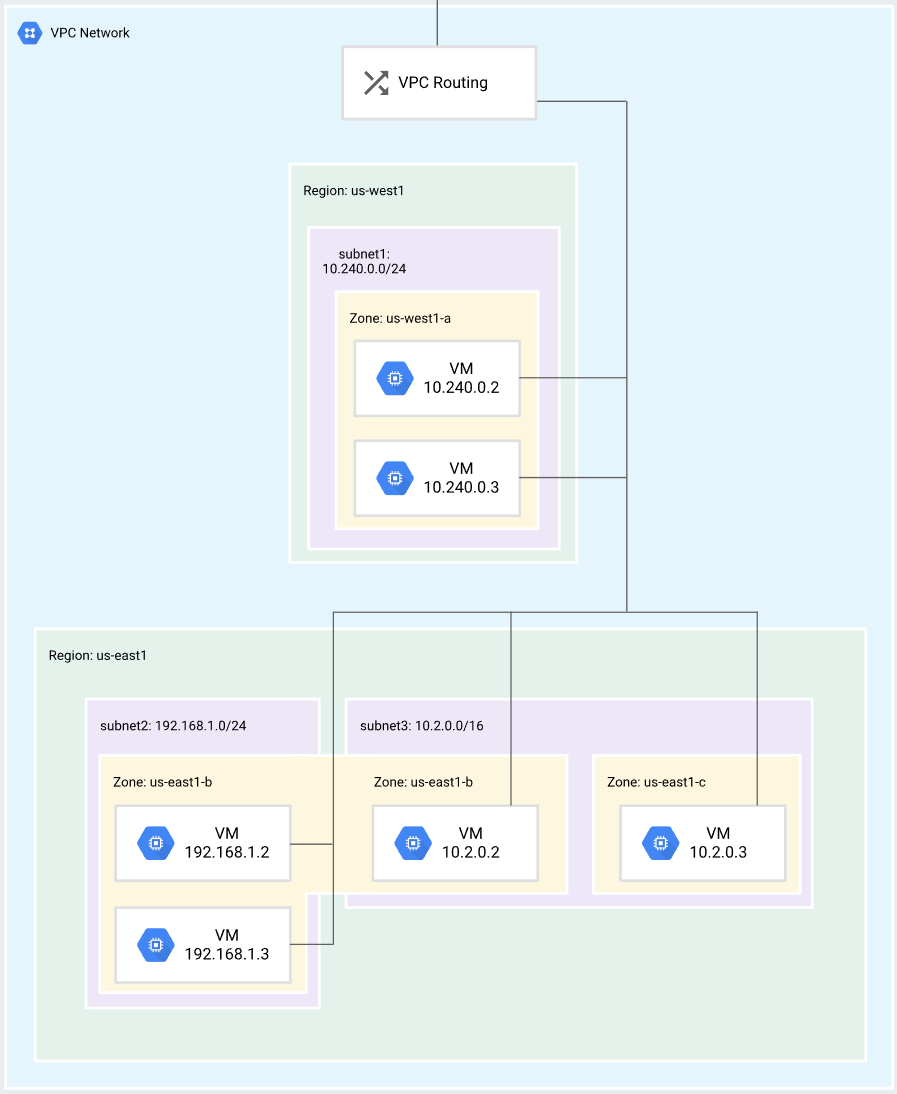Select the VM 192.168.1.3 text
Viewport: 897px width, 1094px height.
click(227, 945)
